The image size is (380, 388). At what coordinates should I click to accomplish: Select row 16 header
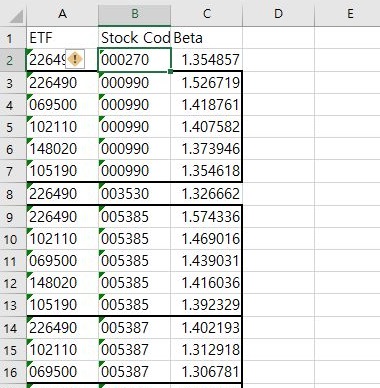point(13,372)
